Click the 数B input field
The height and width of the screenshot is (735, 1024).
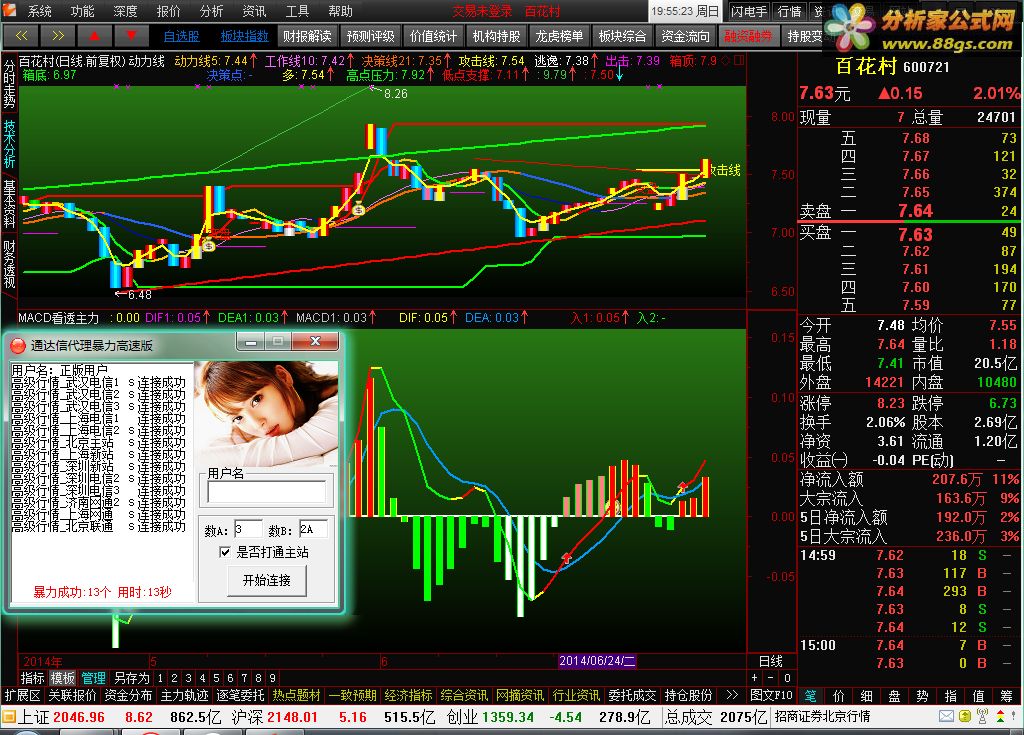[313, 530]
